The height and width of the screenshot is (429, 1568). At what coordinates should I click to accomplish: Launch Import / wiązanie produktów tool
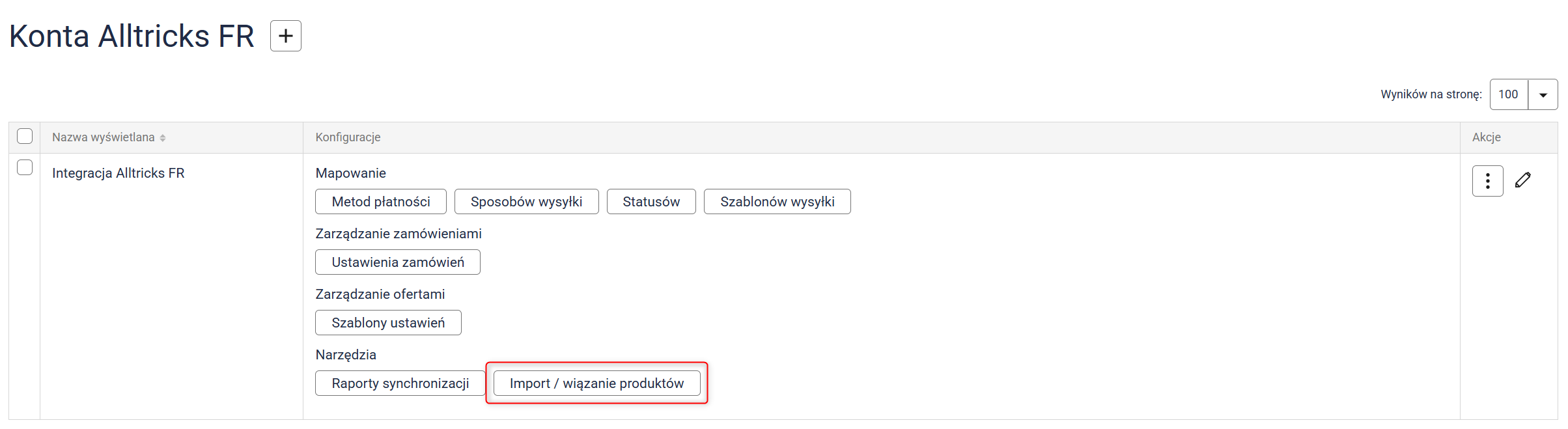tap(596, 383)
